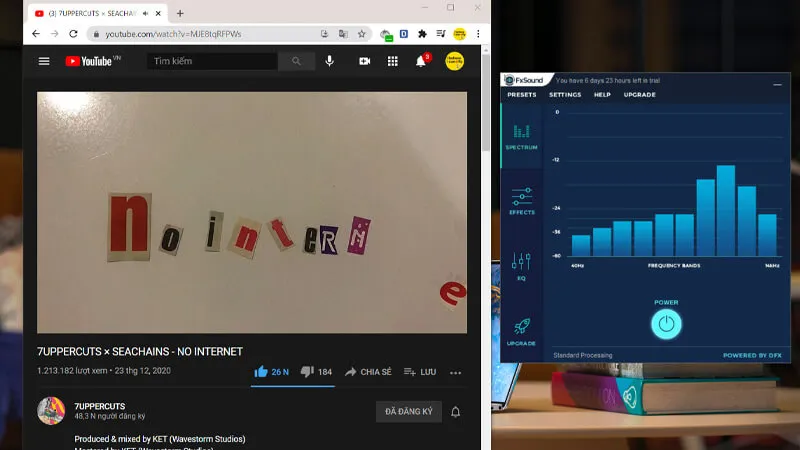Open the YouTube apps grid
Screen dimensions: 800x450
click(x=393, y=61)
